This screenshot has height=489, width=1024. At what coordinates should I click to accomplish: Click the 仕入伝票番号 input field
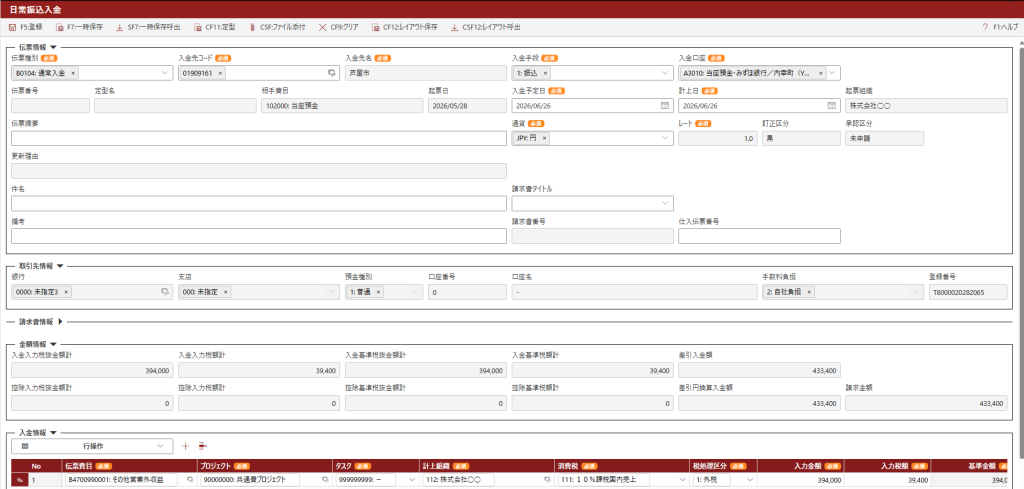(x=760, y=236)
